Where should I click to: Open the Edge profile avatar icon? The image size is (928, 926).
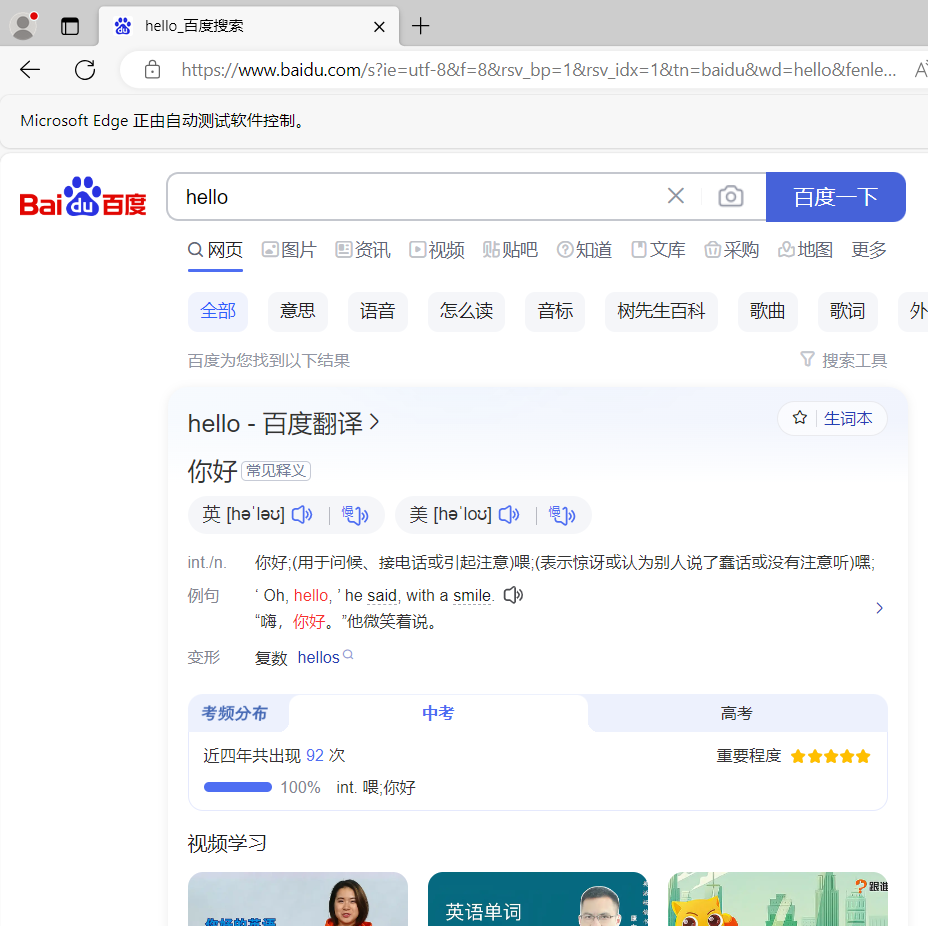(24, 26)
